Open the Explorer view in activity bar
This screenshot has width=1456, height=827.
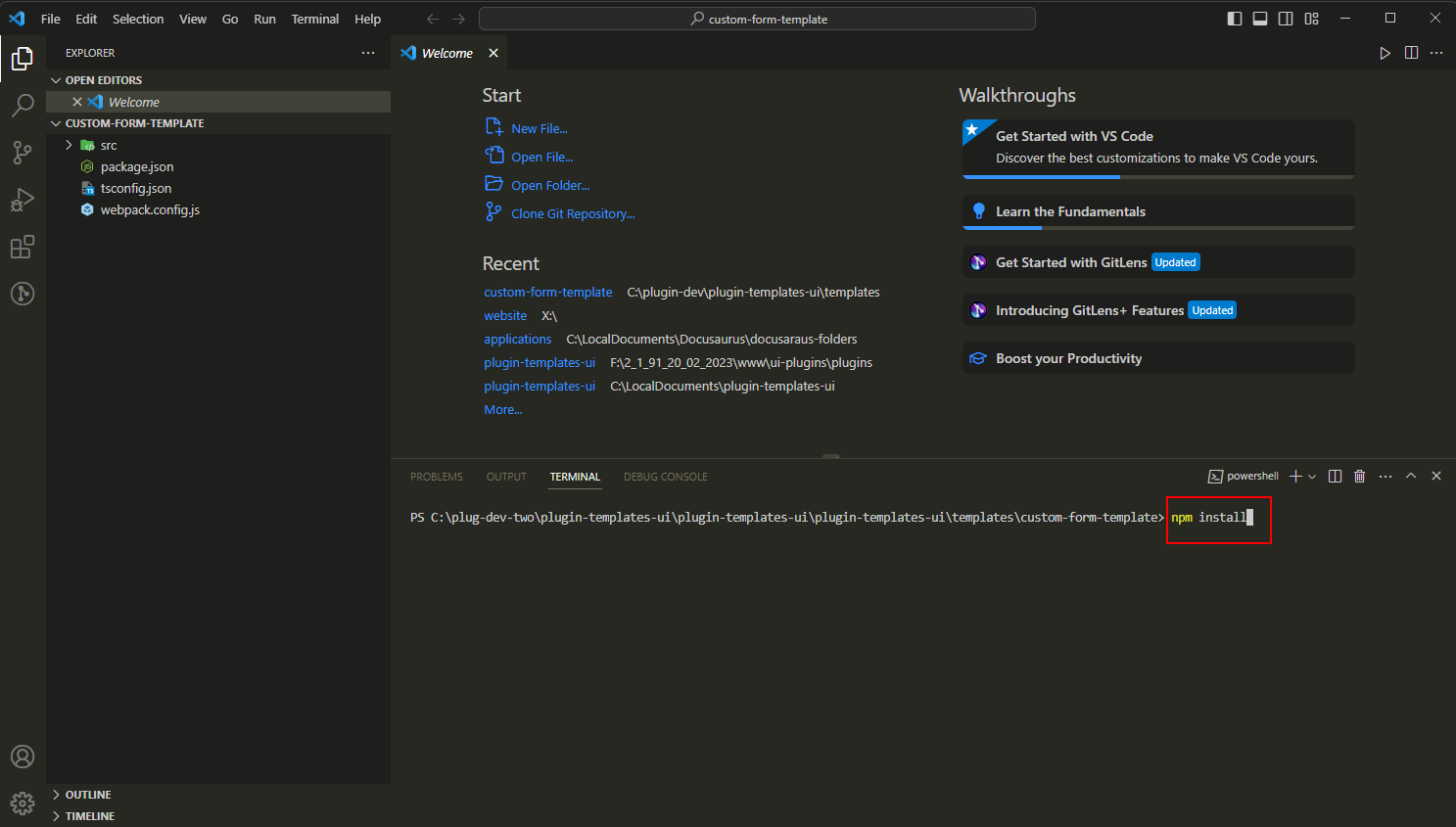click(23, 59)
